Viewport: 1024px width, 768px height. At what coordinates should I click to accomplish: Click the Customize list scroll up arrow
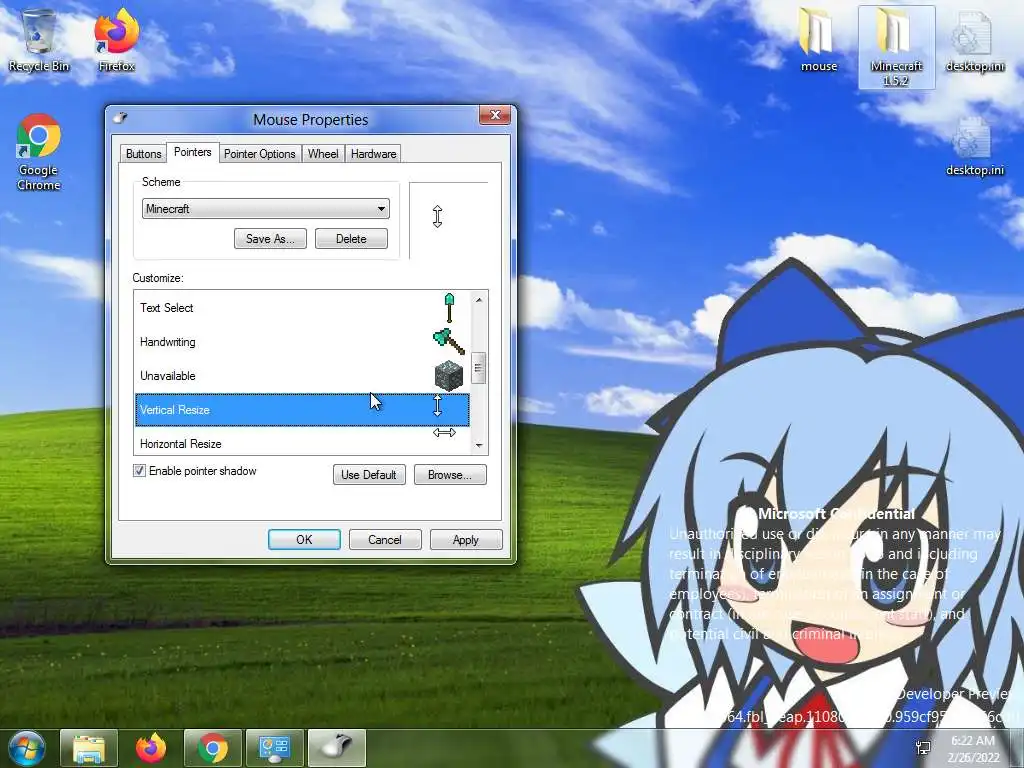coord(479,300)
